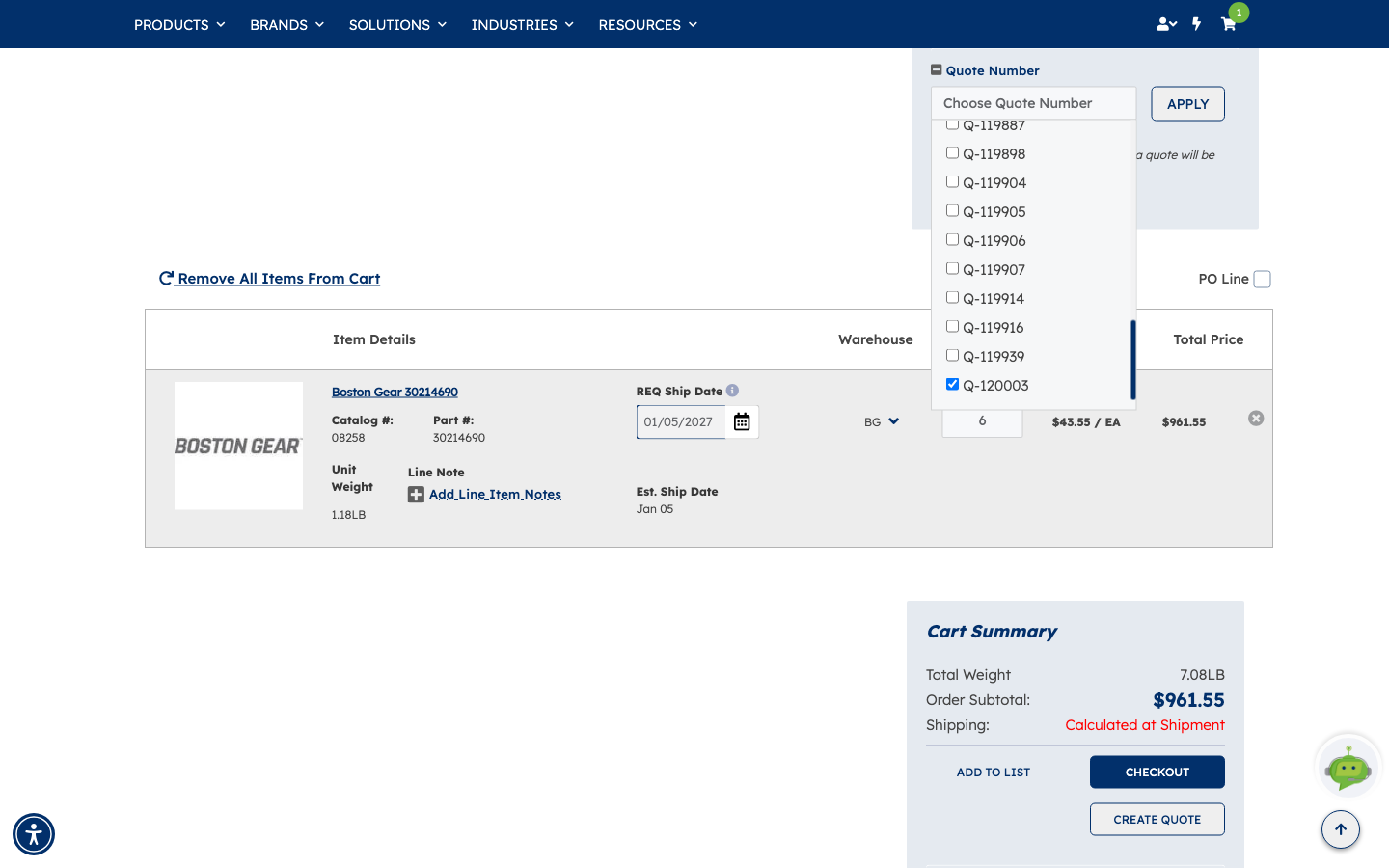Check quote Q-119914
The width and height of the screenshot is (1389, 868).
[952, 297]
